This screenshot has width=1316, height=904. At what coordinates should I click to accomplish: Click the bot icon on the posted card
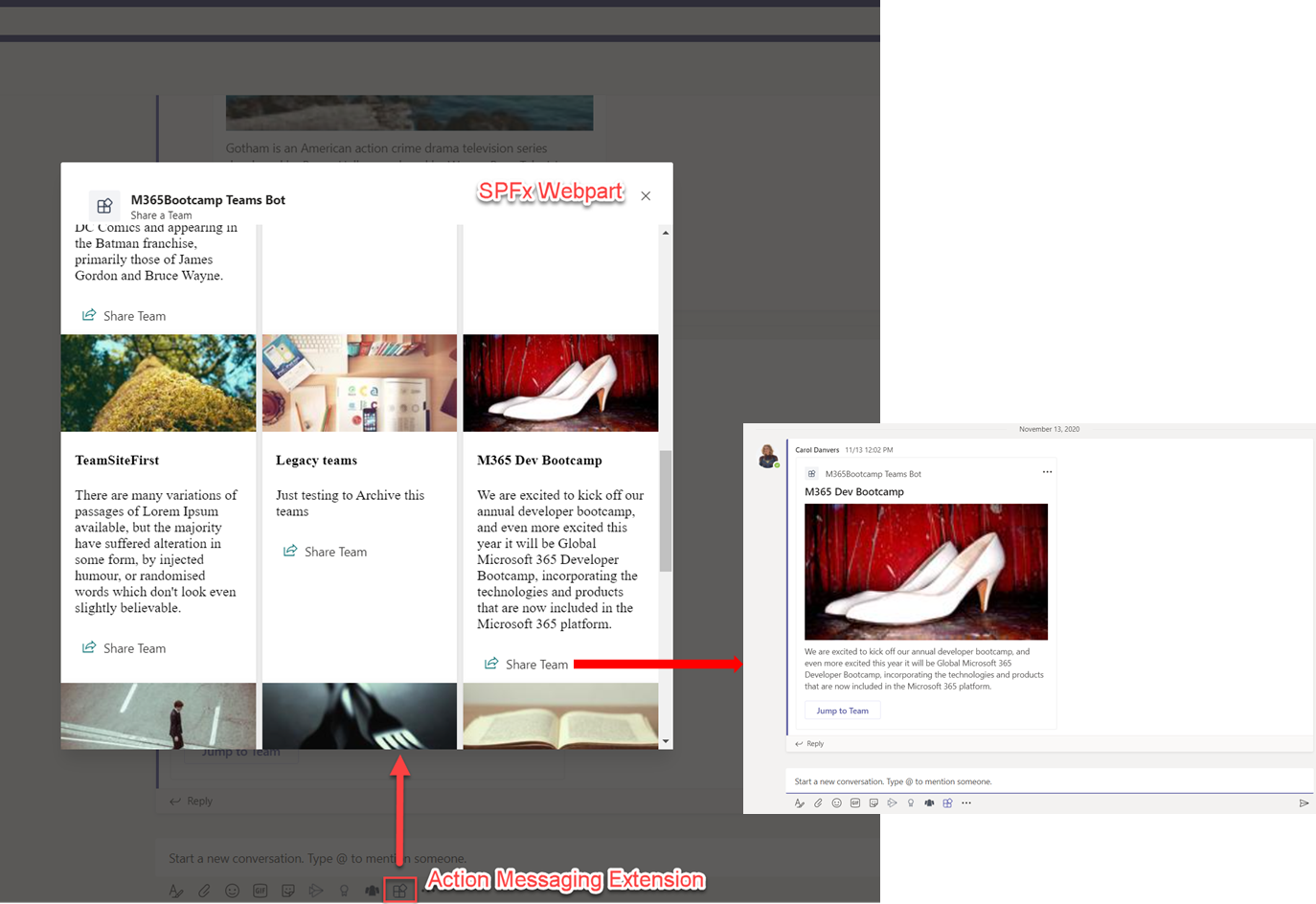coord(811,474)
